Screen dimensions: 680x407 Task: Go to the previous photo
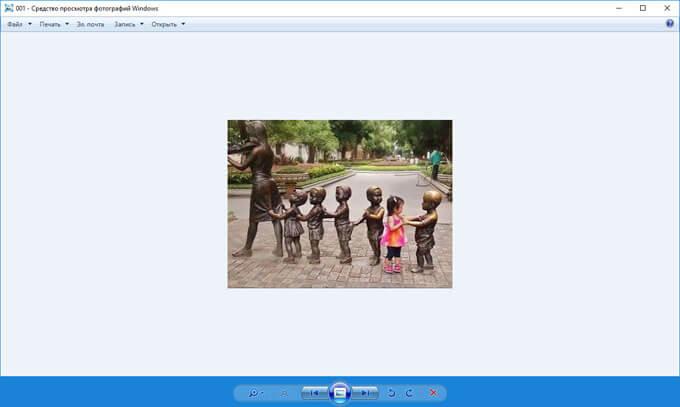[x=313, y=393]
